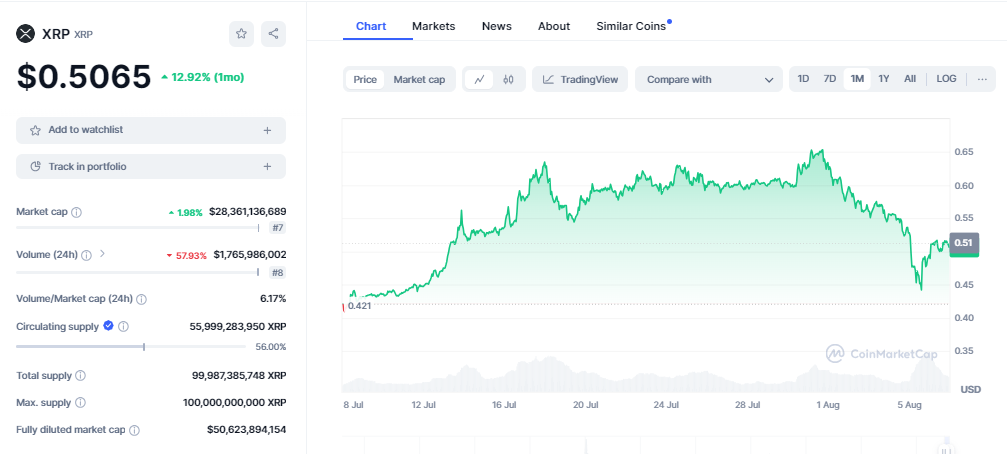
Task: Open the Similar Coins tab
Action: coord(631,26)
